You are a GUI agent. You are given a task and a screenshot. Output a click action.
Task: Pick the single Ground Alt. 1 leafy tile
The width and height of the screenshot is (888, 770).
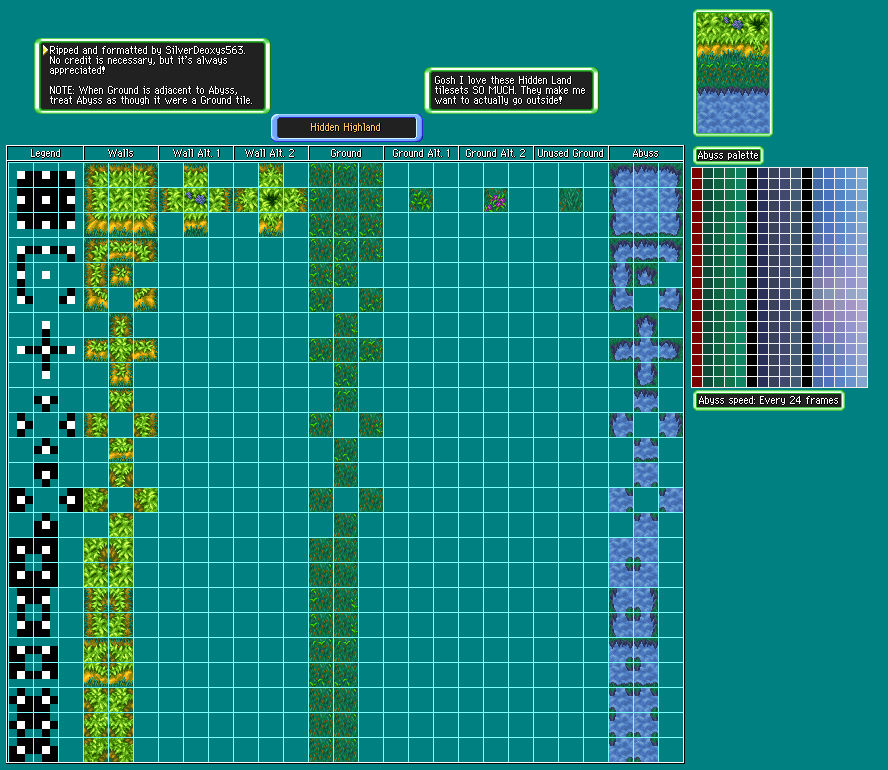tap(421, 200)
